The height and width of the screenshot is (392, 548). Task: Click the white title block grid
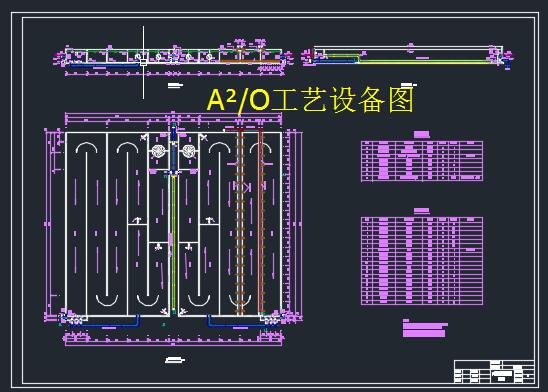point(494,371)
